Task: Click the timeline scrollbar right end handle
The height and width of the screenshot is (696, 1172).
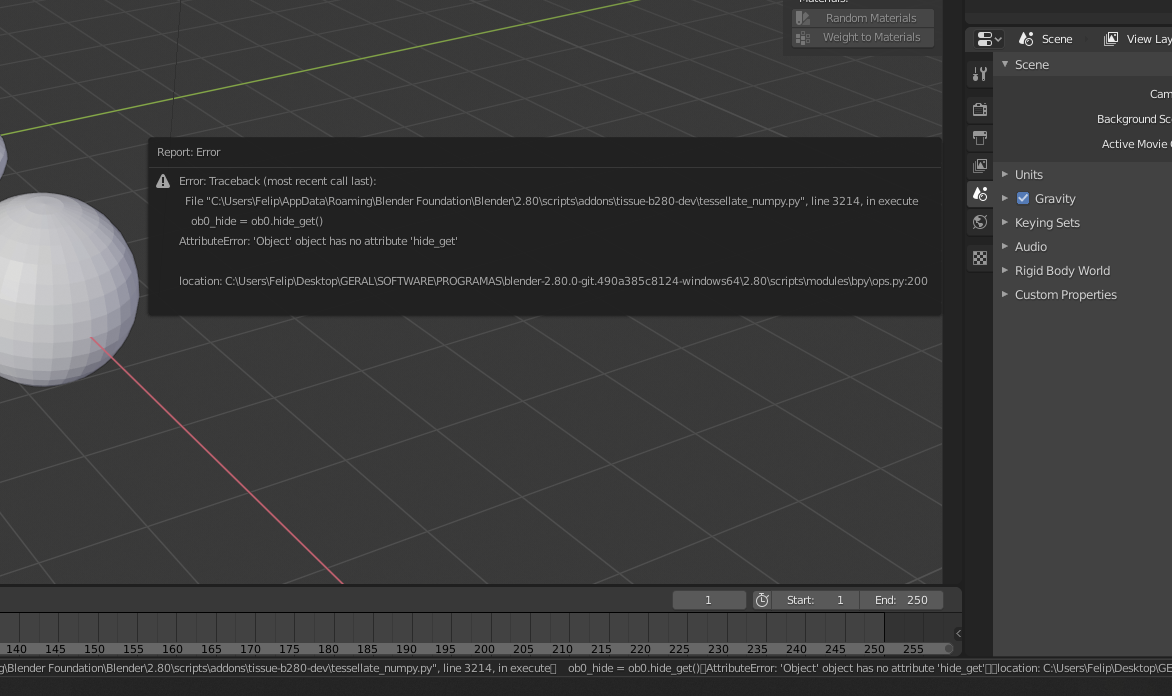Action: pyautogui.click(x=949, y=649)
